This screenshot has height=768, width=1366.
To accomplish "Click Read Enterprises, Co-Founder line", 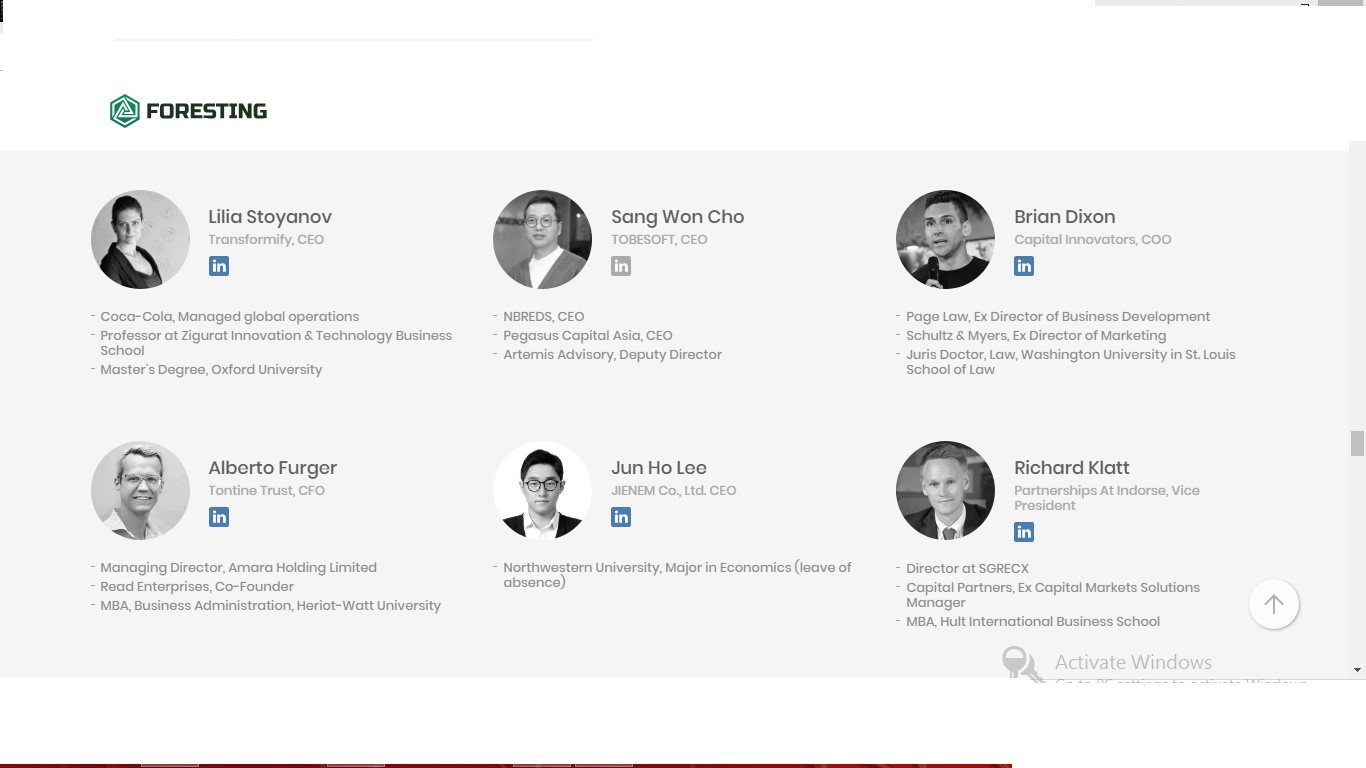I will pyautogui.click(x=197, y=587).
